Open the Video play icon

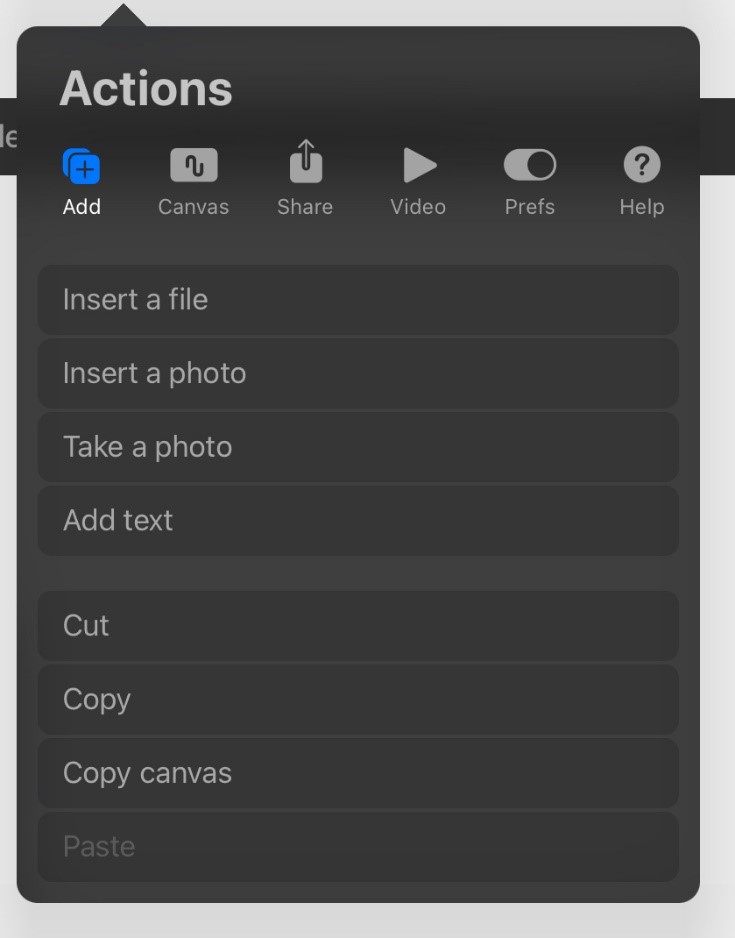click(418, 165)
